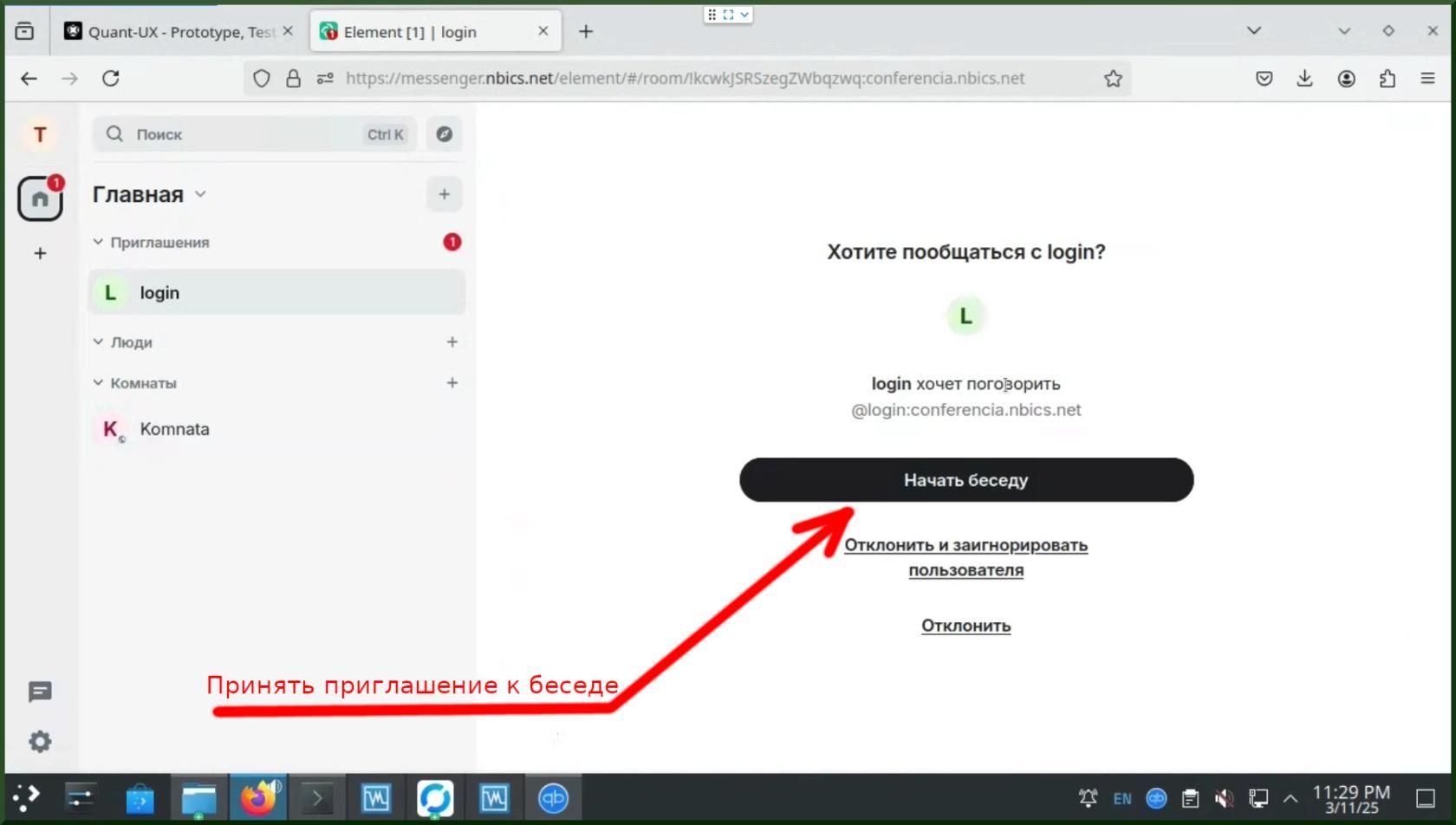Open the Threads activity chat icon
This screenshot has width=1456, height=825.
40,692
